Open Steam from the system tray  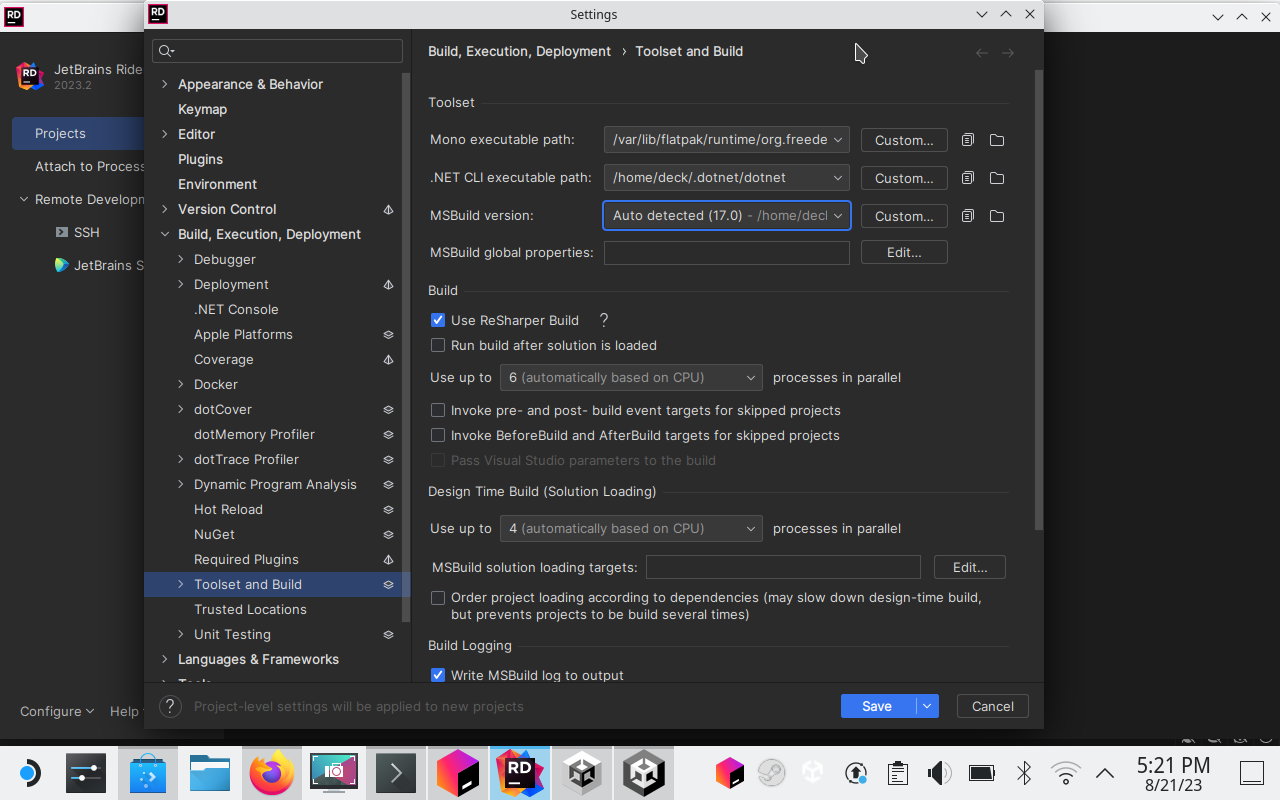point(771,773)
